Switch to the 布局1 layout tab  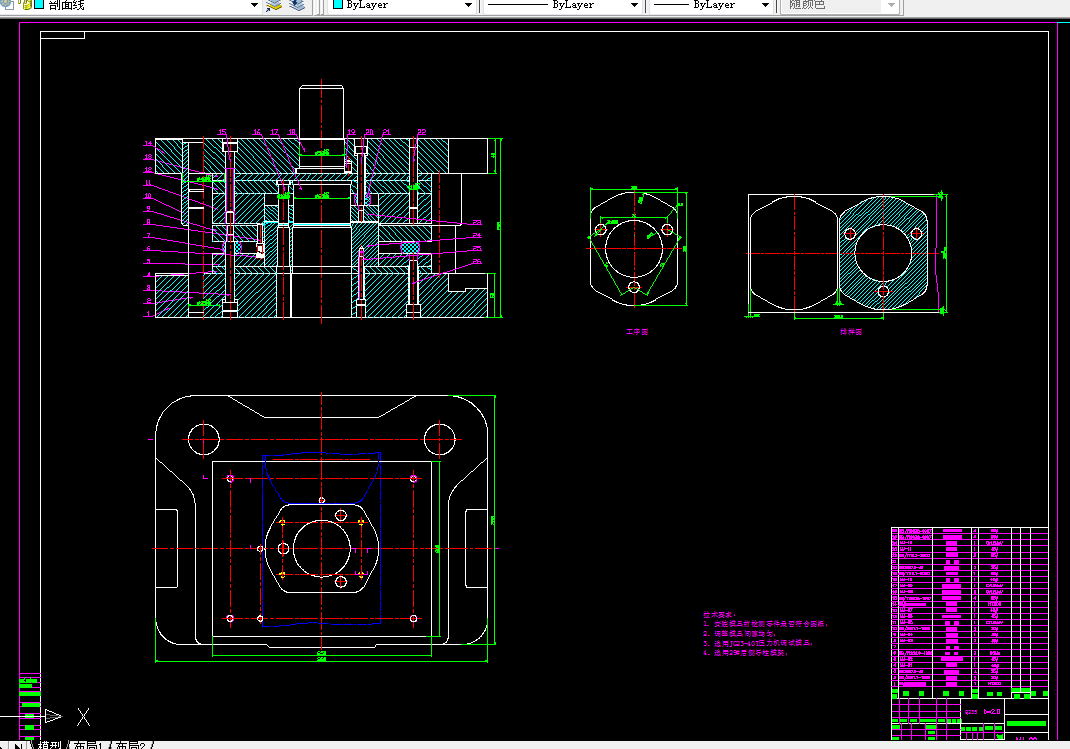pyautogui.click(x=88, y=745)
